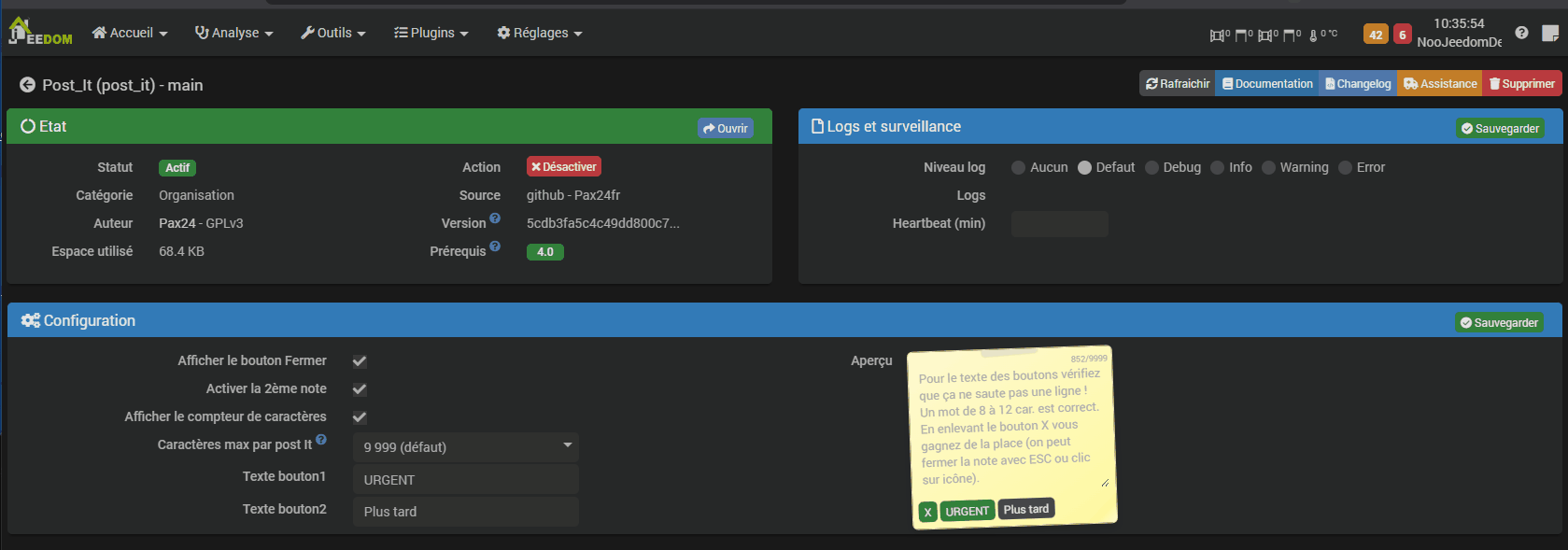The width and height of the screenshot is (1568, 550).
Task: Open the orange 42 messages badge
Action: coord(1376,35)
